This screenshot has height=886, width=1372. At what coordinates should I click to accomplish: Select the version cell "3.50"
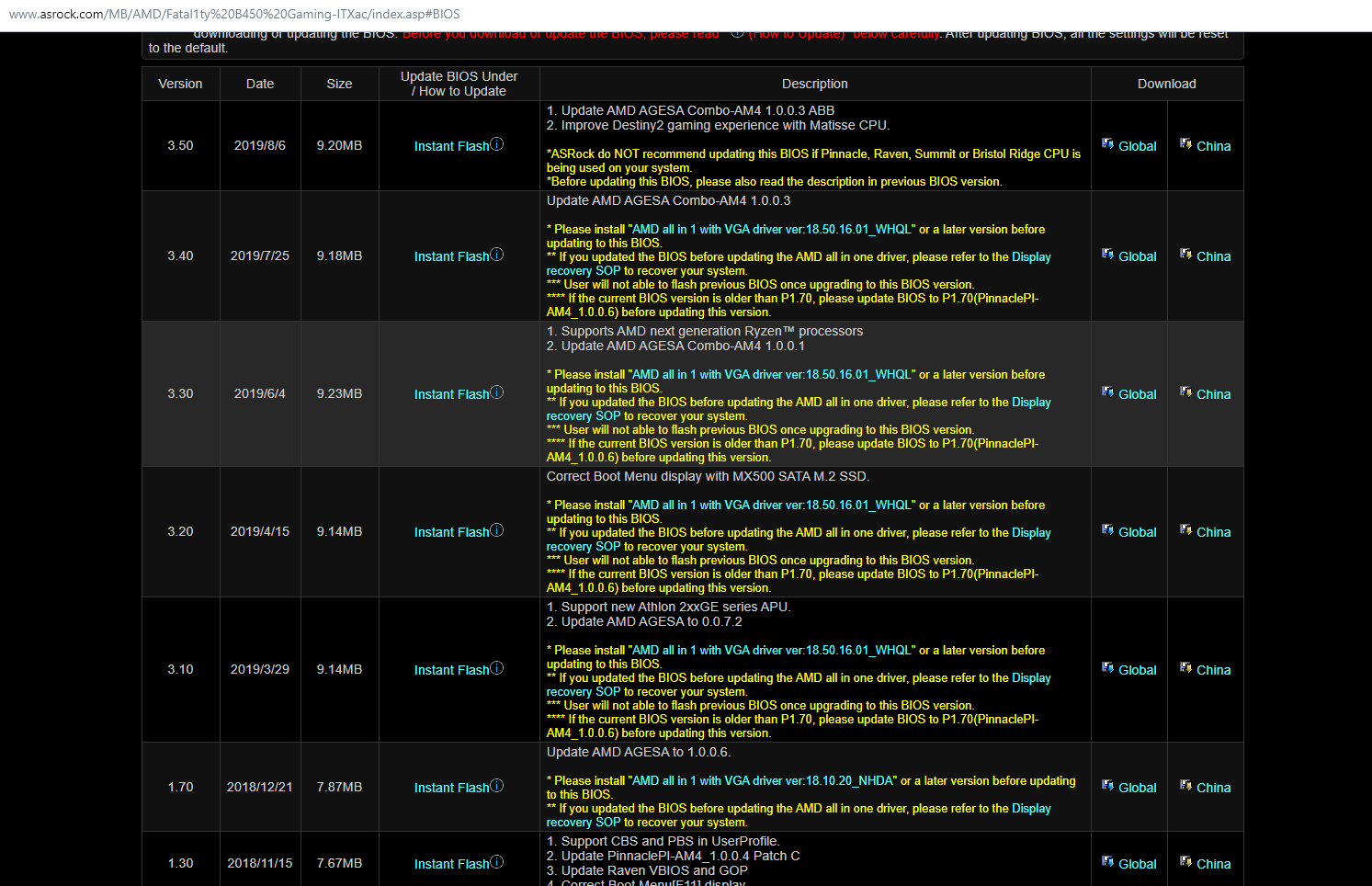click(x=180, y=145)
